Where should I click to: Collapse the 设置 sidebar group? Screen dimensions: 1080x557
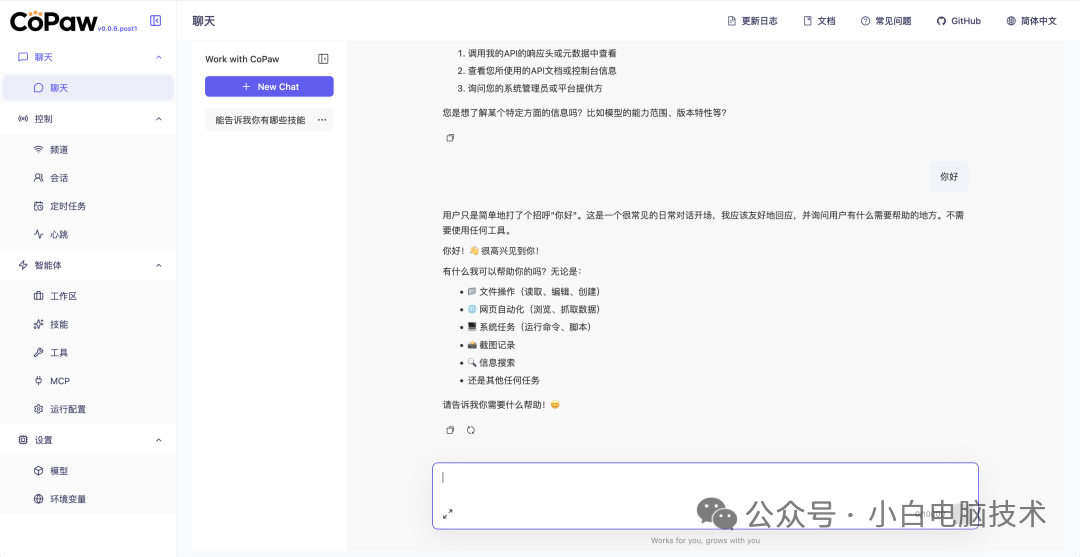(x=159, y=441)
